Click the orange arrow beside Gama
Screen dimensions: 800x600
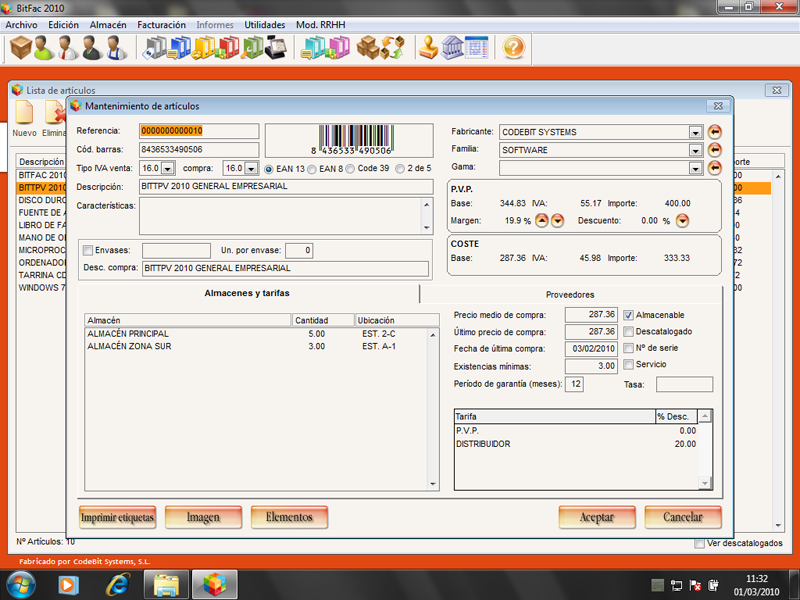pyautogui.click(x=714, y=167)
